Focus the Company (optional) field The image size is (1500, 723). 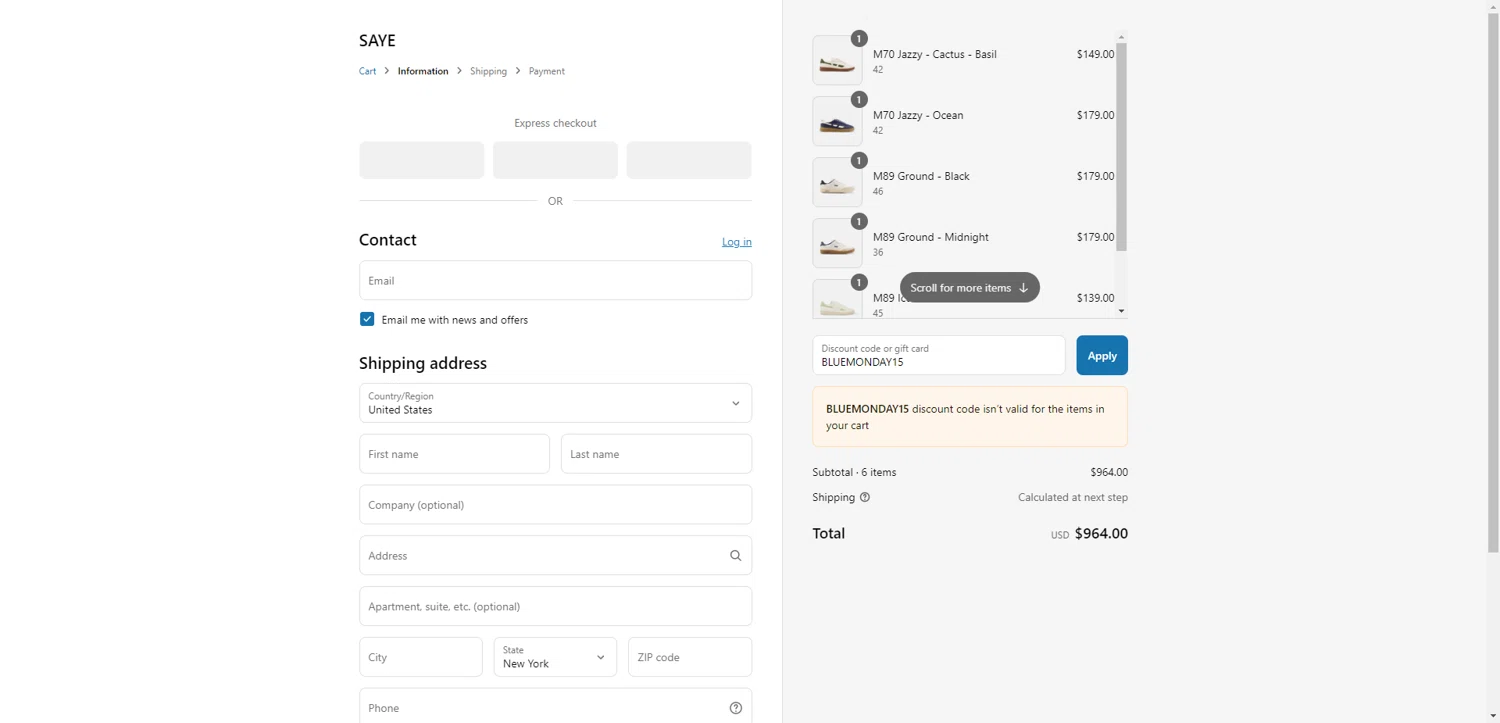pyautogui.click(x=555, y=505)
